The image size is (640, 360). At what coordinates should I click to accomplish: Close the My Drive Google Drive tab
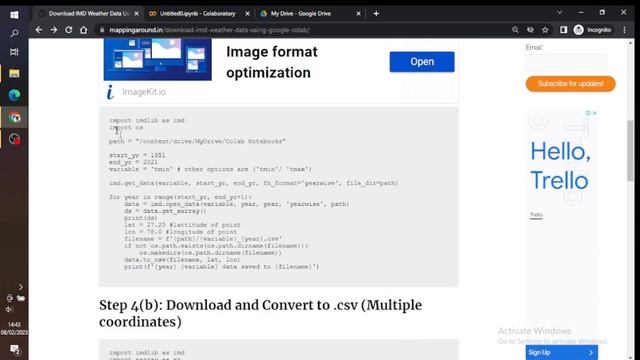(358, 13)
